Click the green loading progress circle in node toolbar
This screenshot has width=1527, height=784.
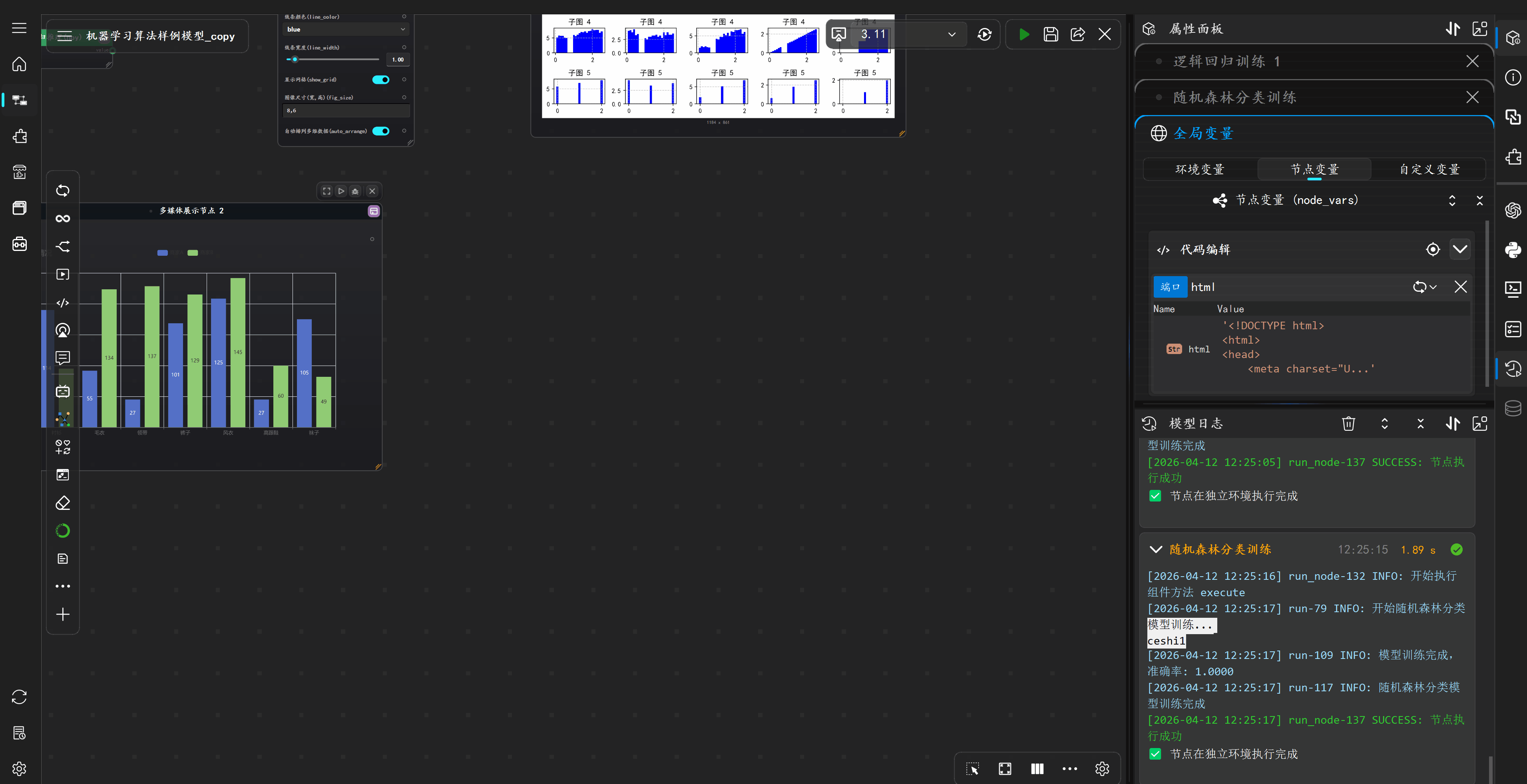click(x=63, y=531)
